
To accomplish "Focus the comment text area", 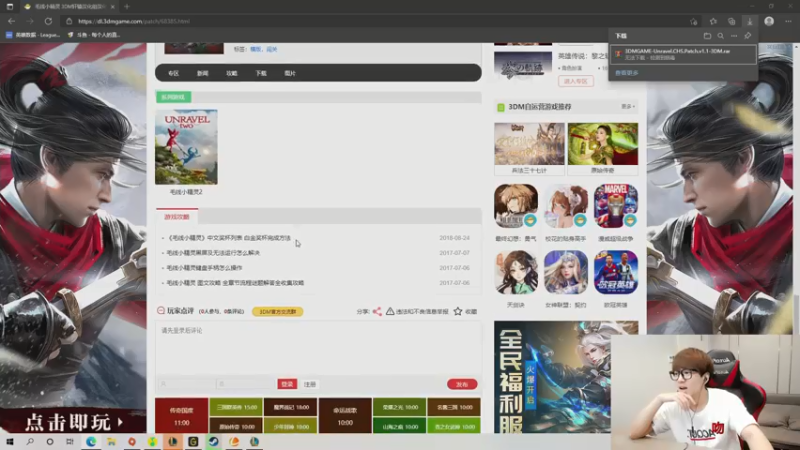I will pos(318,348).
